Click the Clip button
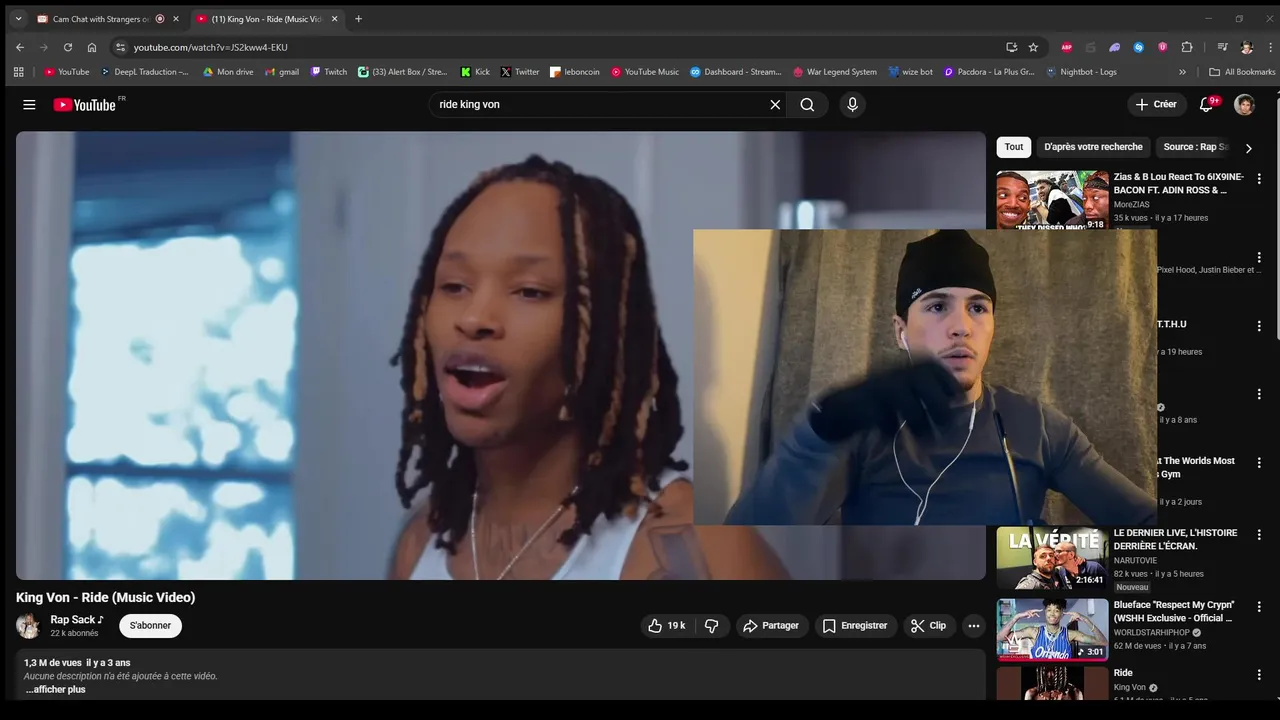Screen dimensions: 1280x720 pyautogui.click(x=928, y=626)
